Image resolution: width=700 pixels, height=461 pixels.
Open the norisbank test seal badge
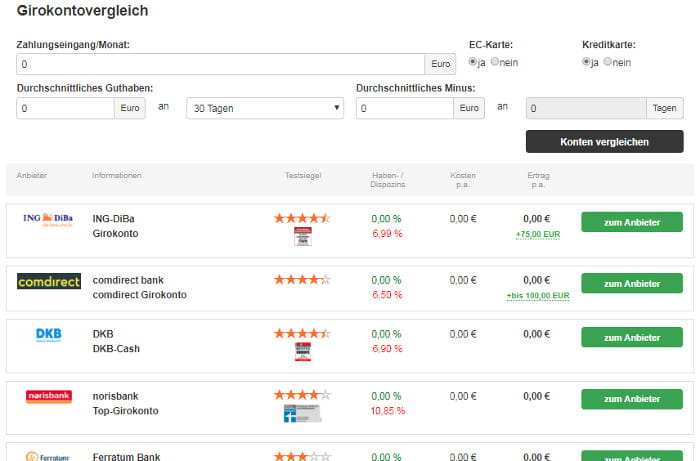tap(303, 413)
